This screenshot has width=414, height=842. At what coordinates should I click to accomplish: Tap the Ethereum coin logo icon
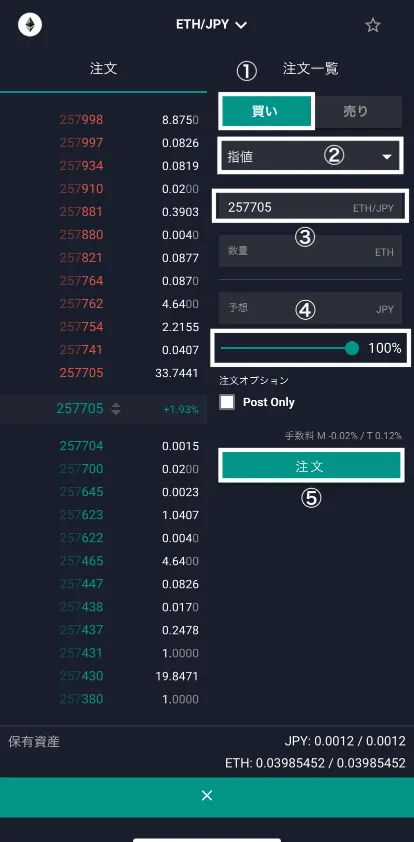tap(30, 25)
